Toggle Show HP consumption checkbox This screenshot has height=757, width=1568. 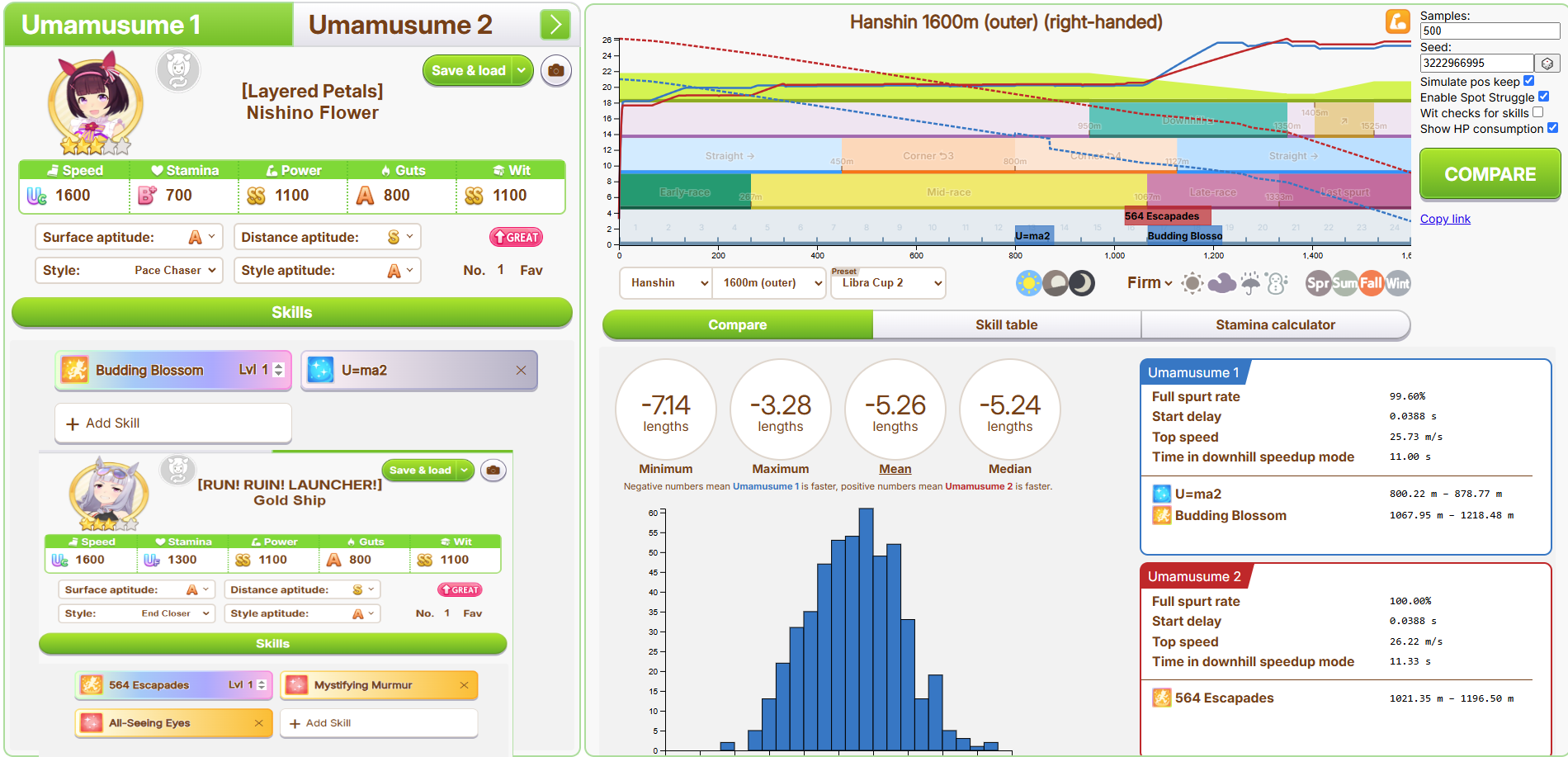click(1552, 128)
